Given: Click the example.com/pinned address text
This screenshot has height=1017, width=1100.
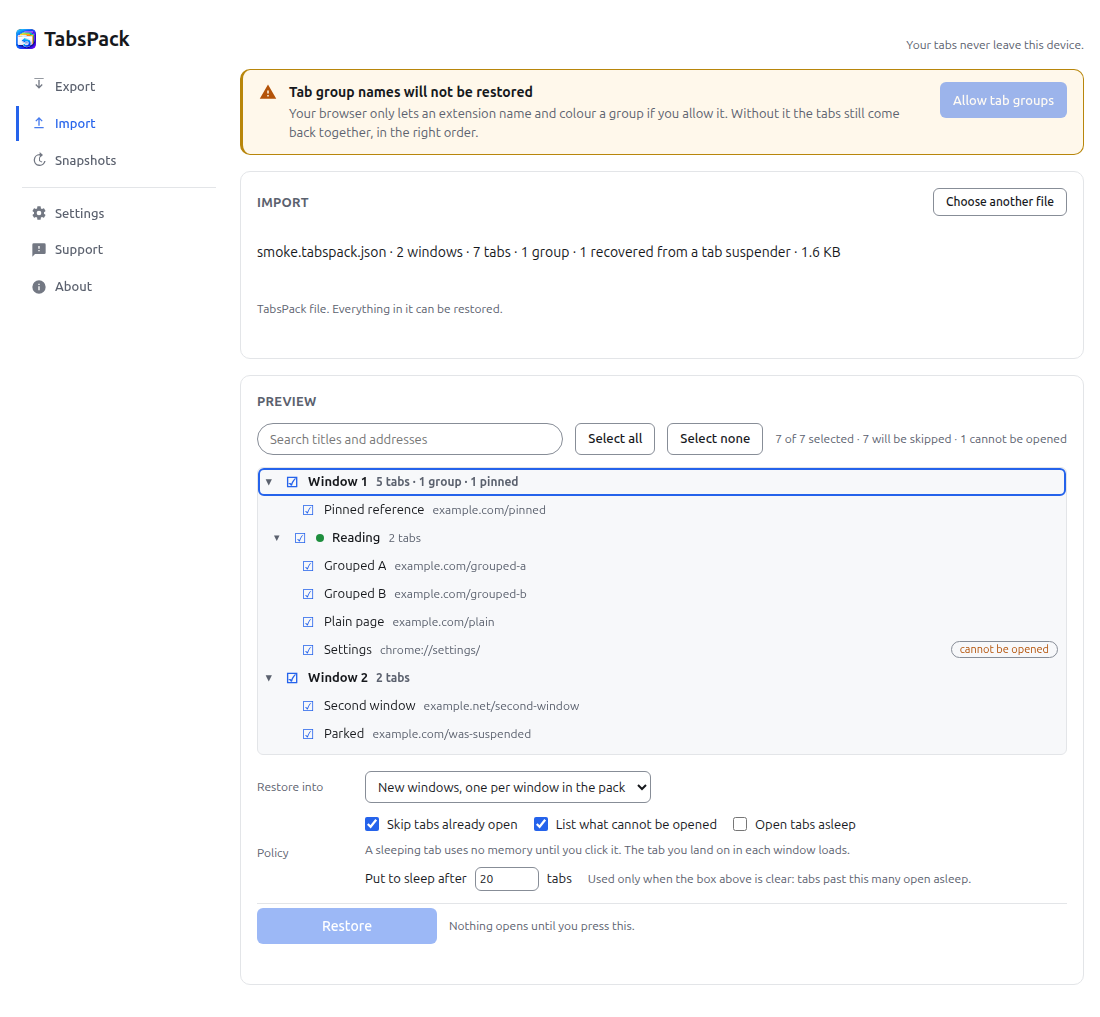Looking at the screenshot, I should (x=489, y=510).
